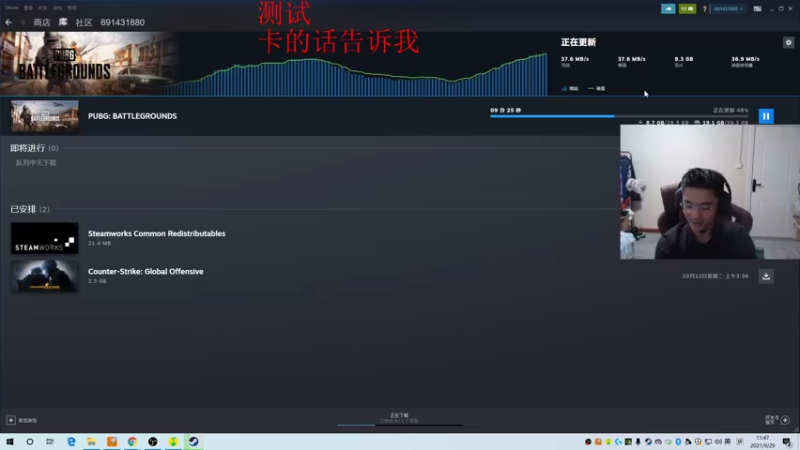800x450 pixels.
Task: Pause the PUBG: BATTLEGROUNDS download
Action: [x=766, y=116]
